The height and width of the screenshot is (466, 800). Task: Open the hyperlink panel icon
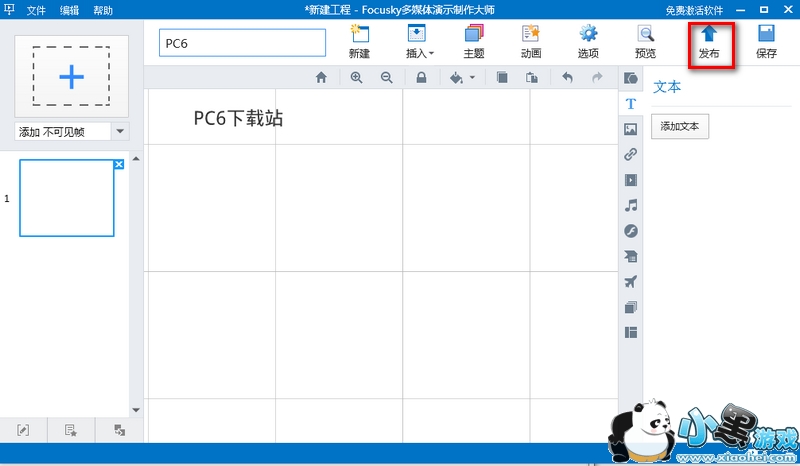click(x=631, y=154)
